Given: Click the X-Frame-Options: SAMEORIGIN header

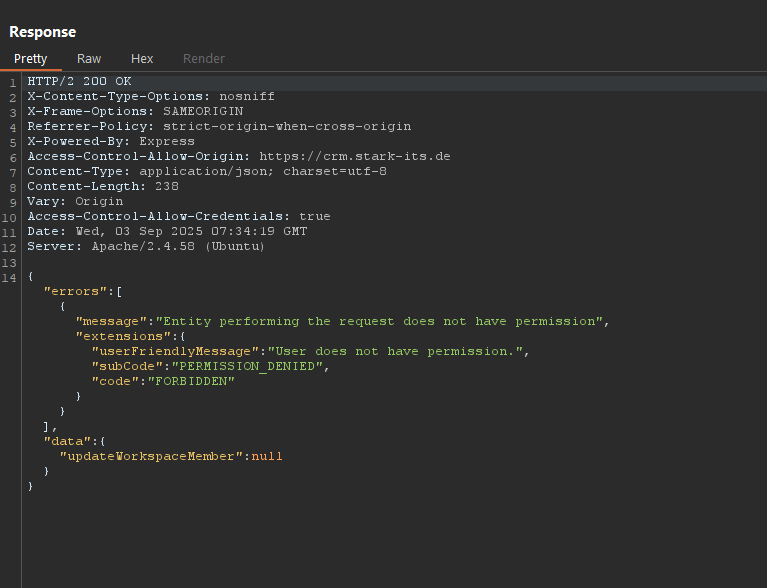Looking at the screenshot, I should coord(135,111).
